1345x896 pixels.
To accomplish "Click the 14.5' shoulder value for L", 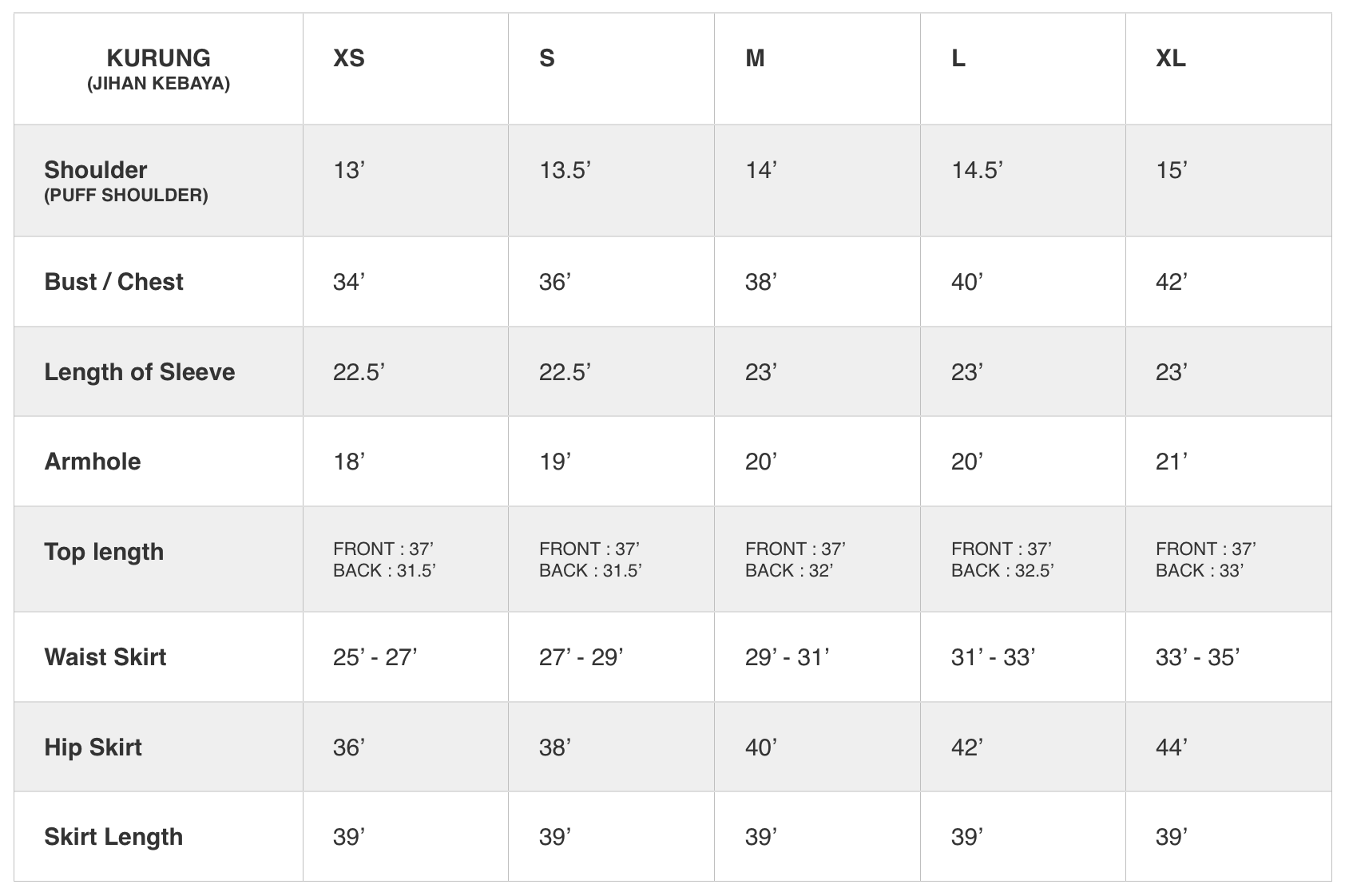I will click(x=977, y=170).
